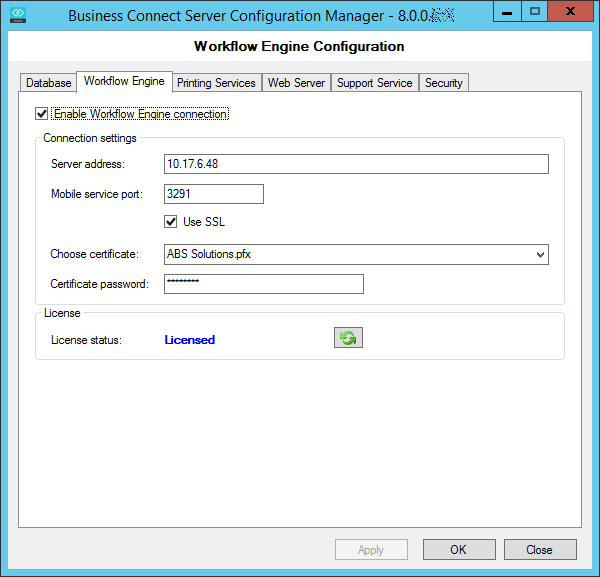Viewport: 600px width, 577px height.
Task: Click the Close button at the bottom
Action: pos(540,549)
